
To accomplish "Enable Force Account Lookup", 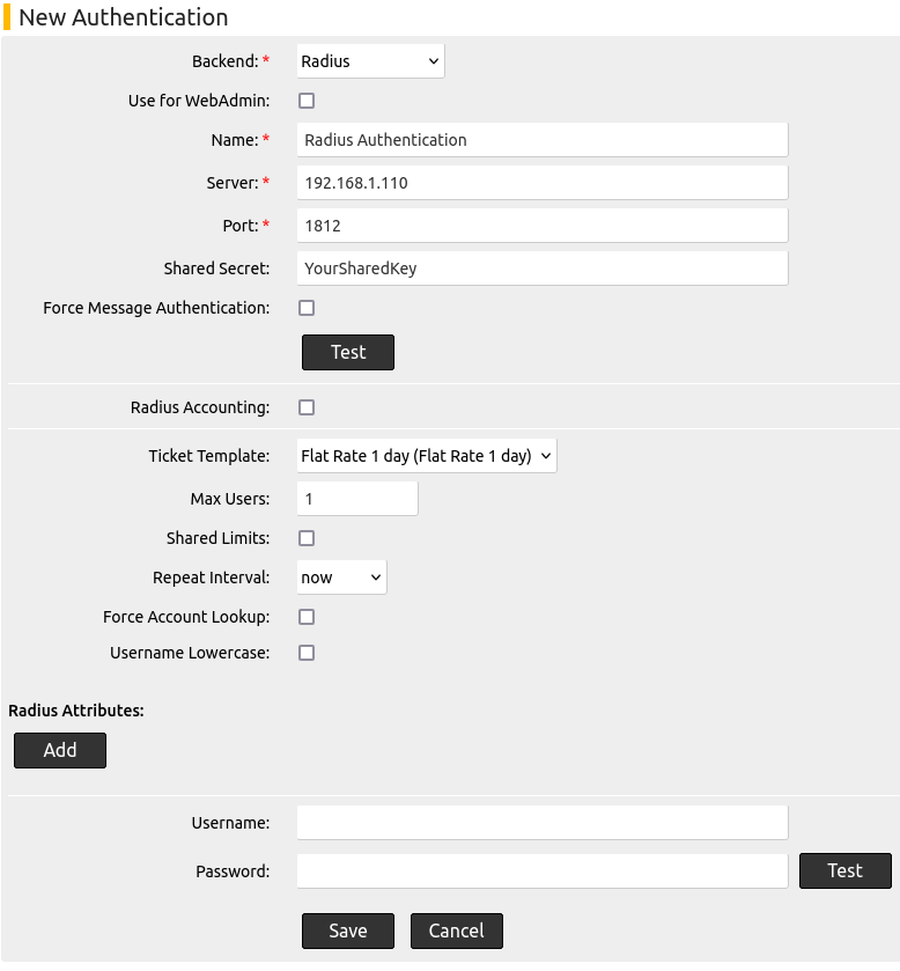I will tap(306, 617).
